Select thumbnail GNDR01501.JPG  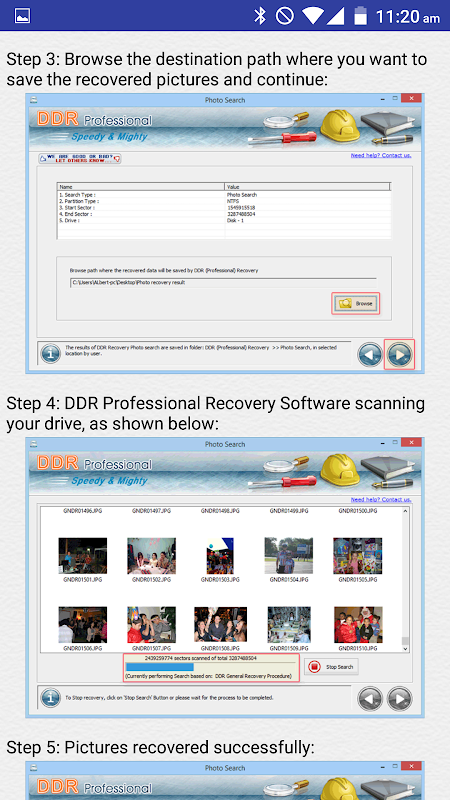pyautogui.click(x=83, y=556)
